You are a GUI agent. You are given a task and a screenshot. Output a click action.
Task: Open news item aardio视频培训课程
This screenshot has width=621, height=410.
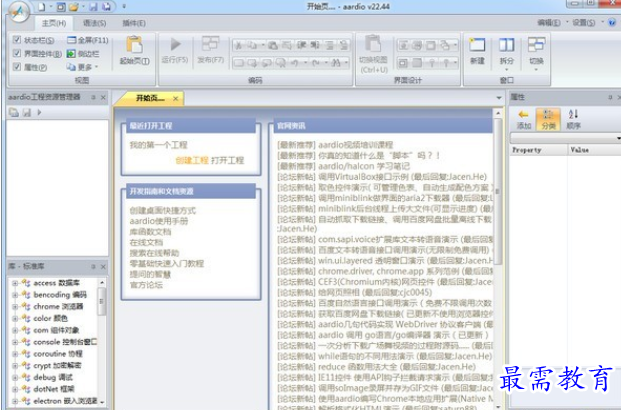[355, 145]
